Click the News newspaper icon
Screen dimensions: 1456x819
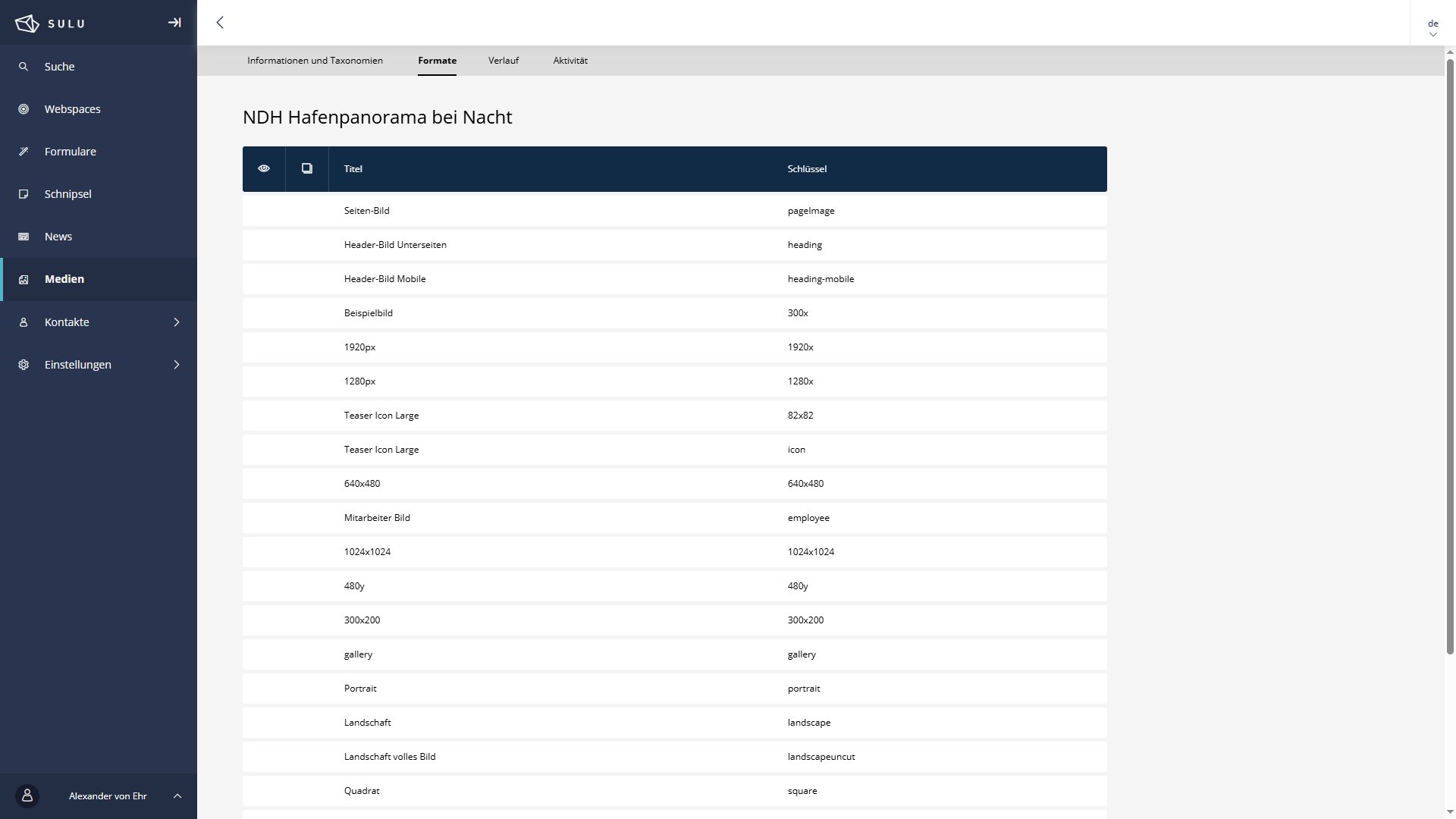[x=24, y=237]
